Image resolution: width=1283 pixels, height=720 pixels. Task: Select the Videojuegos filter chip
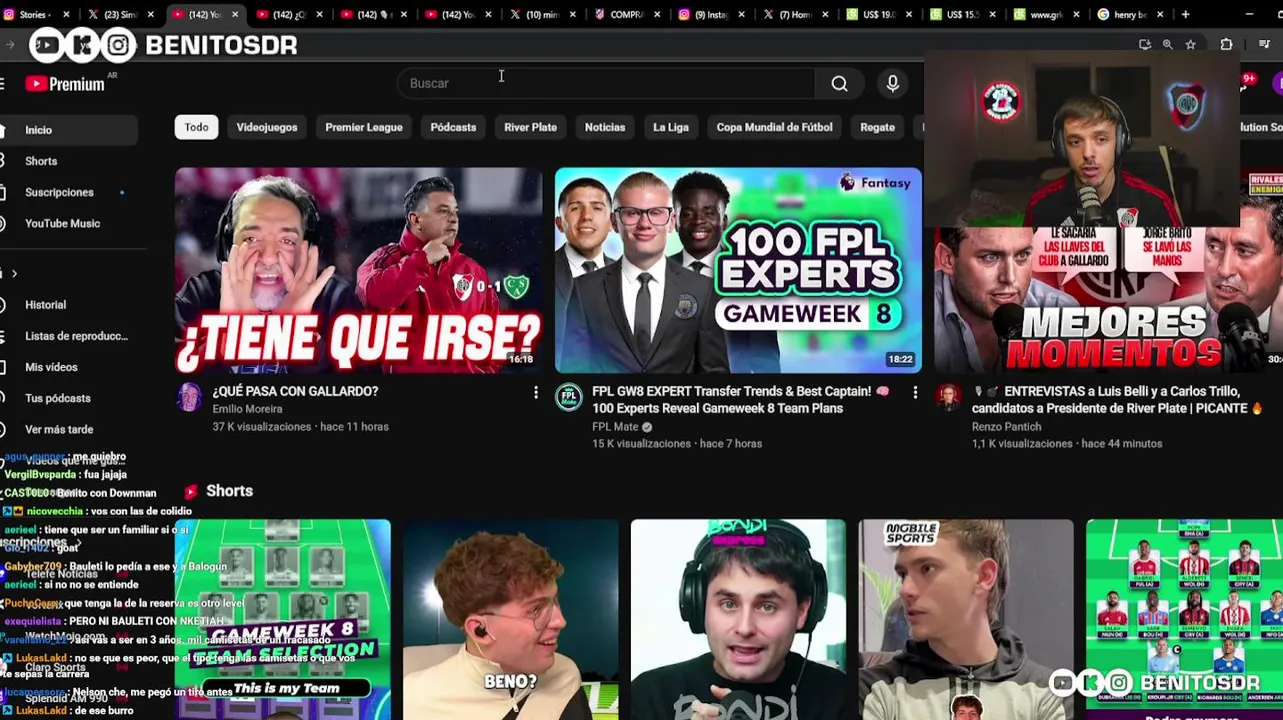click(x=267, y=127)
